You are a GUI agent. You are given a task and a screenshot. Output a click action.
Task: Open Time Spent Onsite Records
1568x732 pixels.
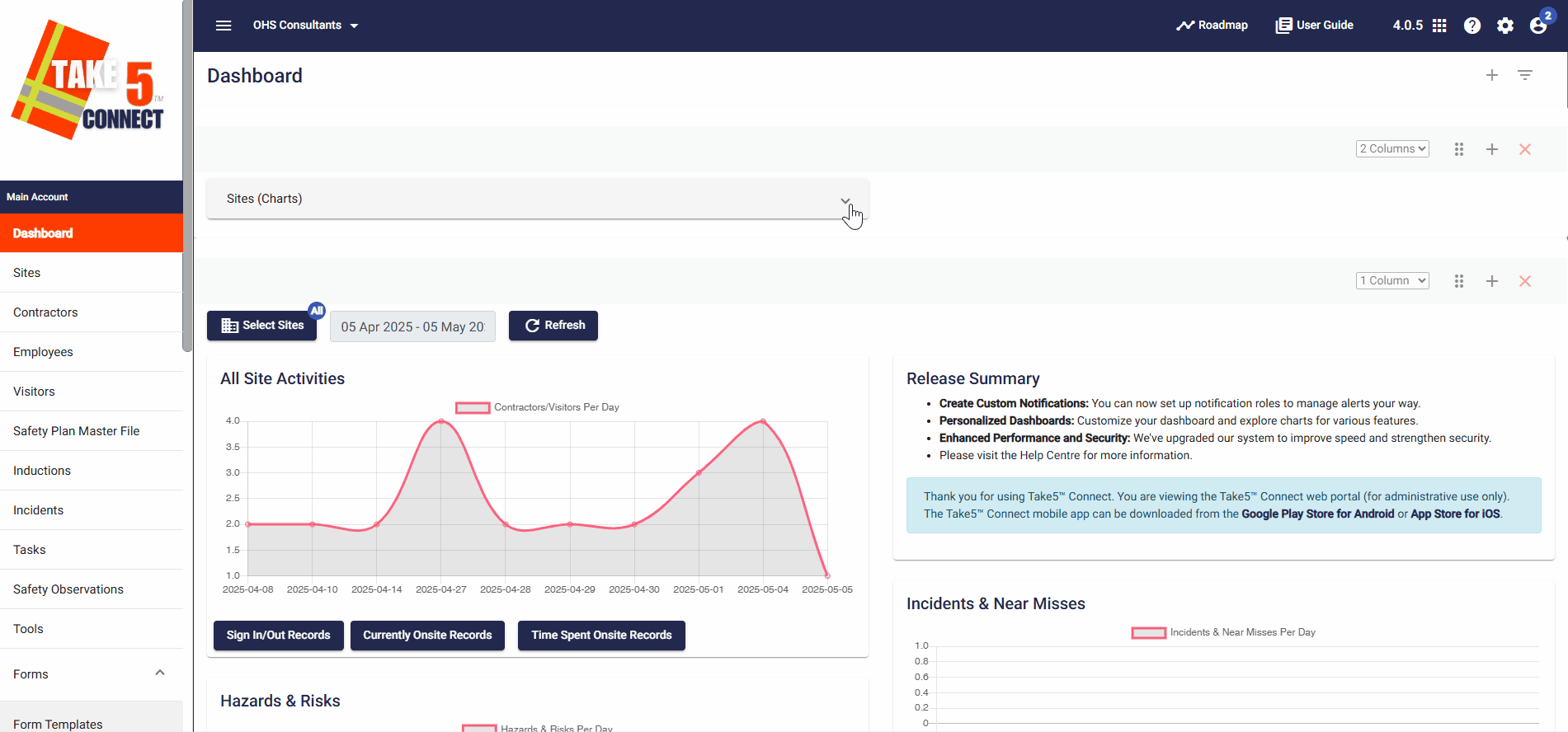(x=601, y=636)
